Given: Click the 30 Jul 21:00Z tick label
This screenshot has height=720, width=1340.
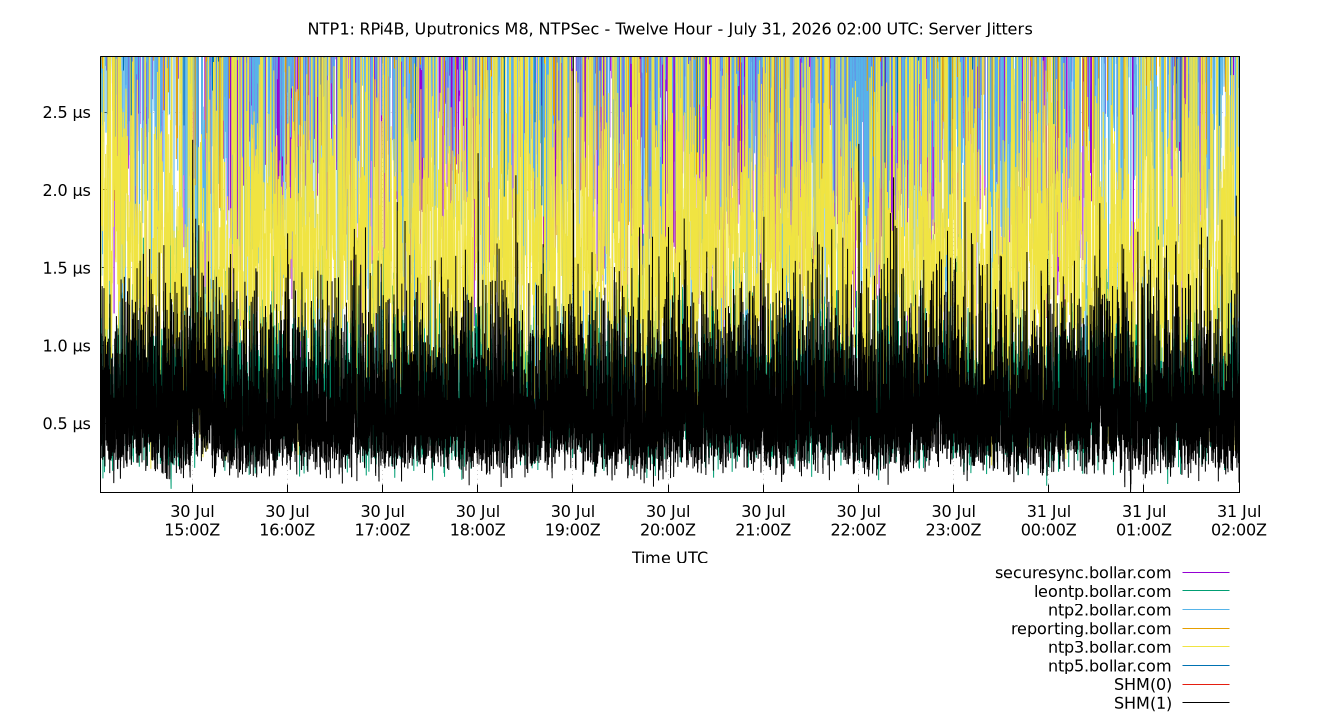Looking at the screenshot, I should (x=763, y=521).
